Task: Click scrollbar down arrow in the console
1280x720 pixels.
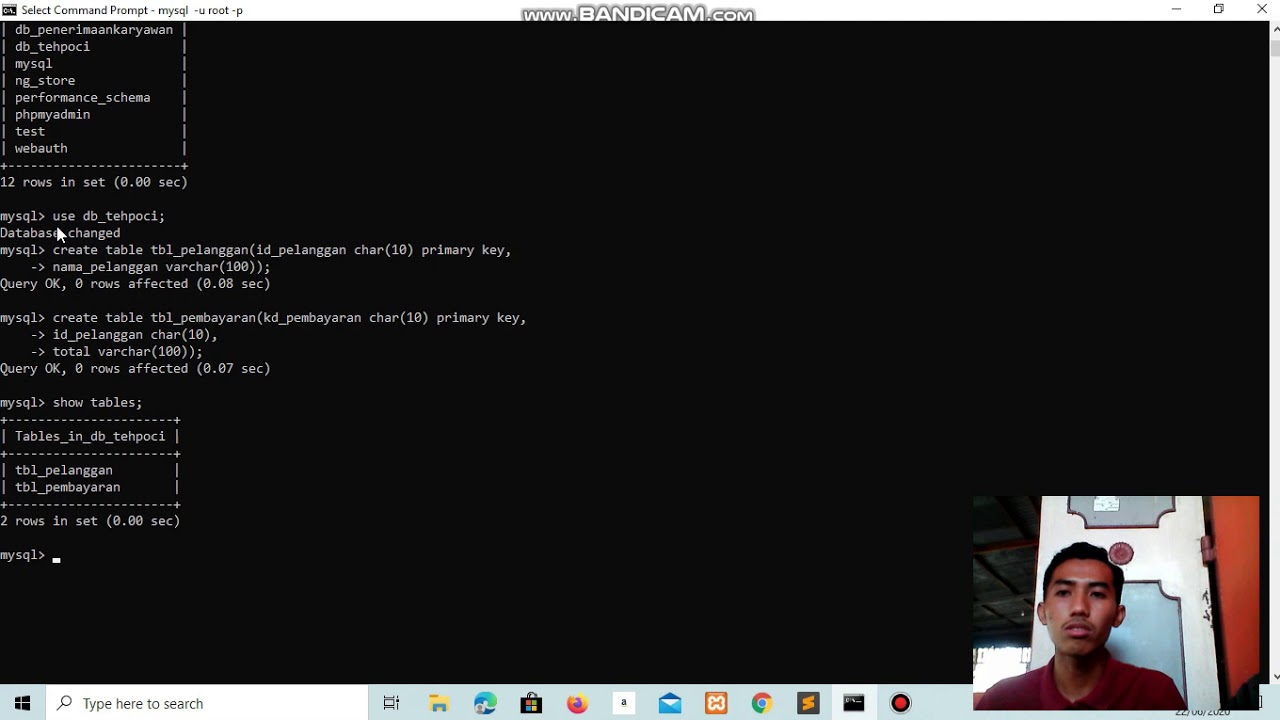Action: point(1274,677)
